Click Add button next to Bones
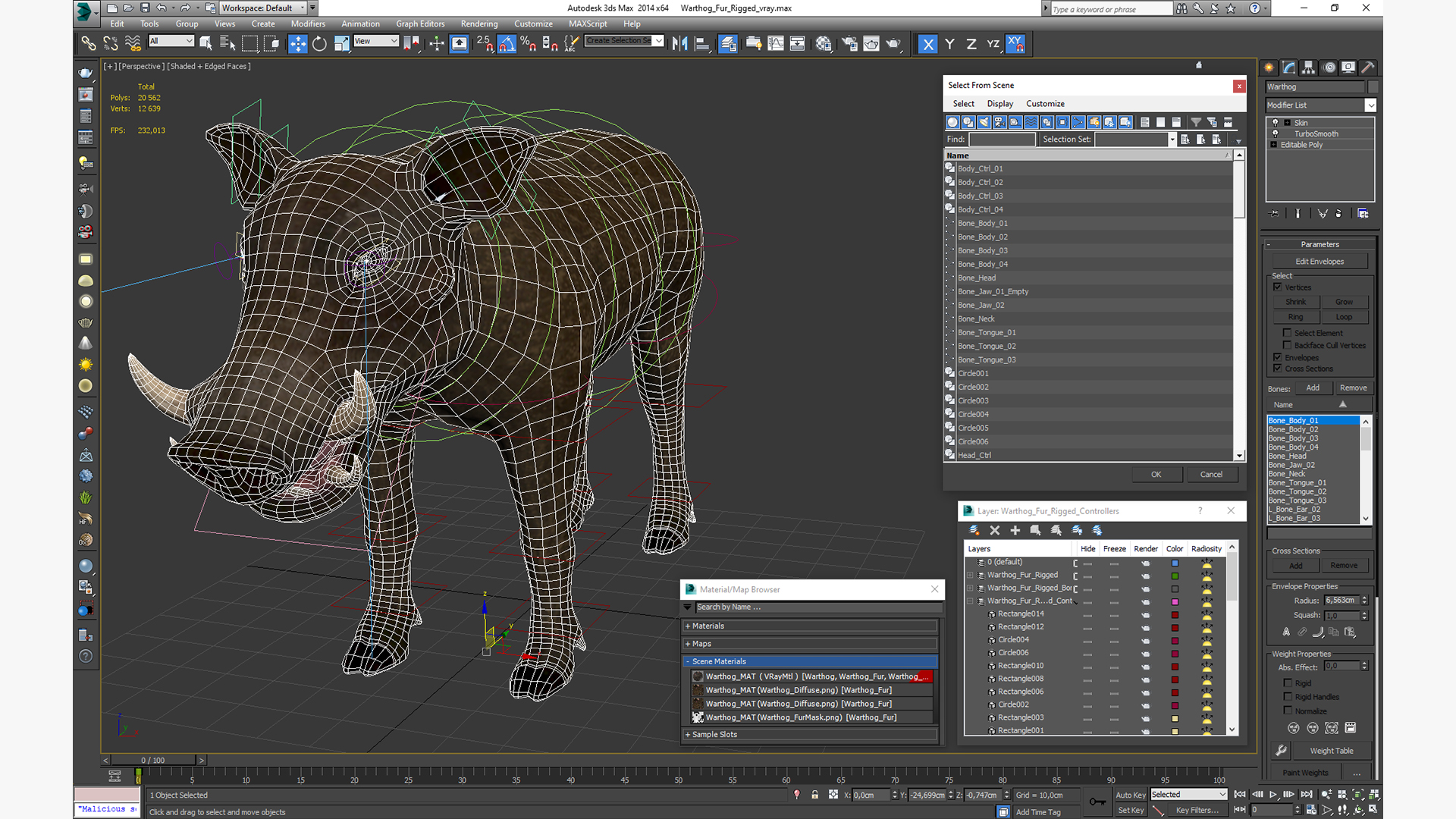This screenshot has height=819, width=1456. [x=1313, y=388]
